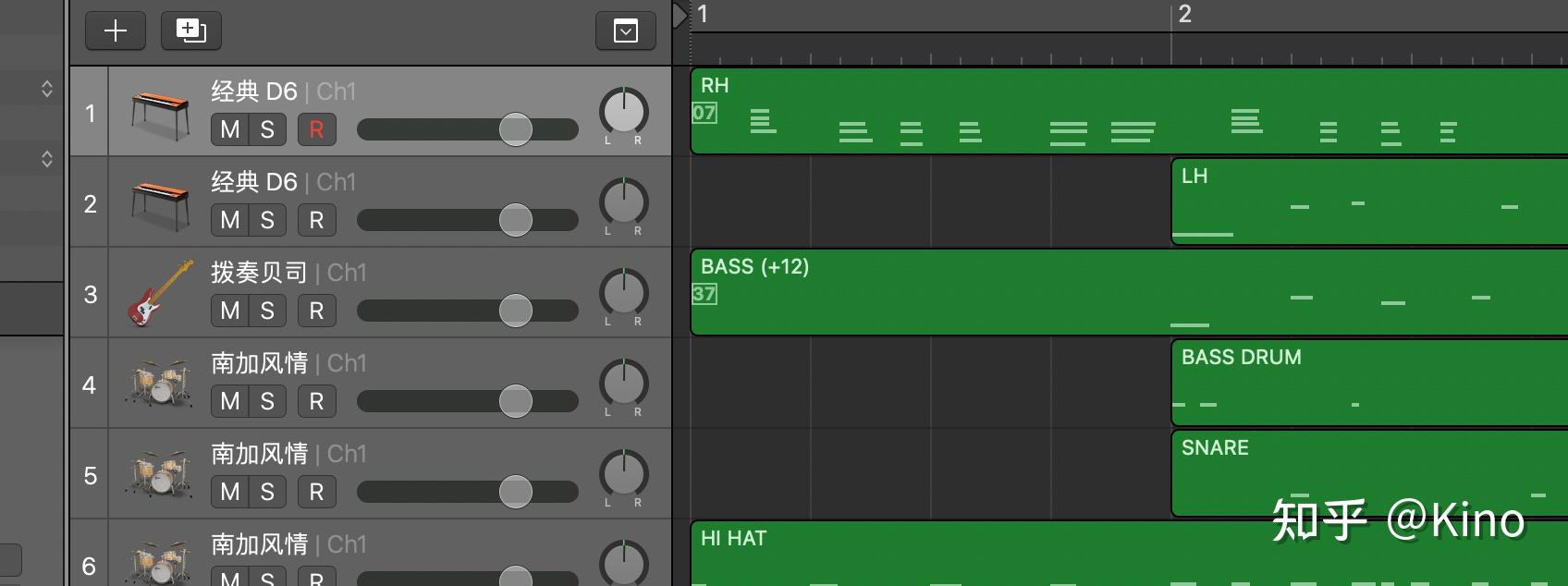Disable record on track 1

[316, 129]
